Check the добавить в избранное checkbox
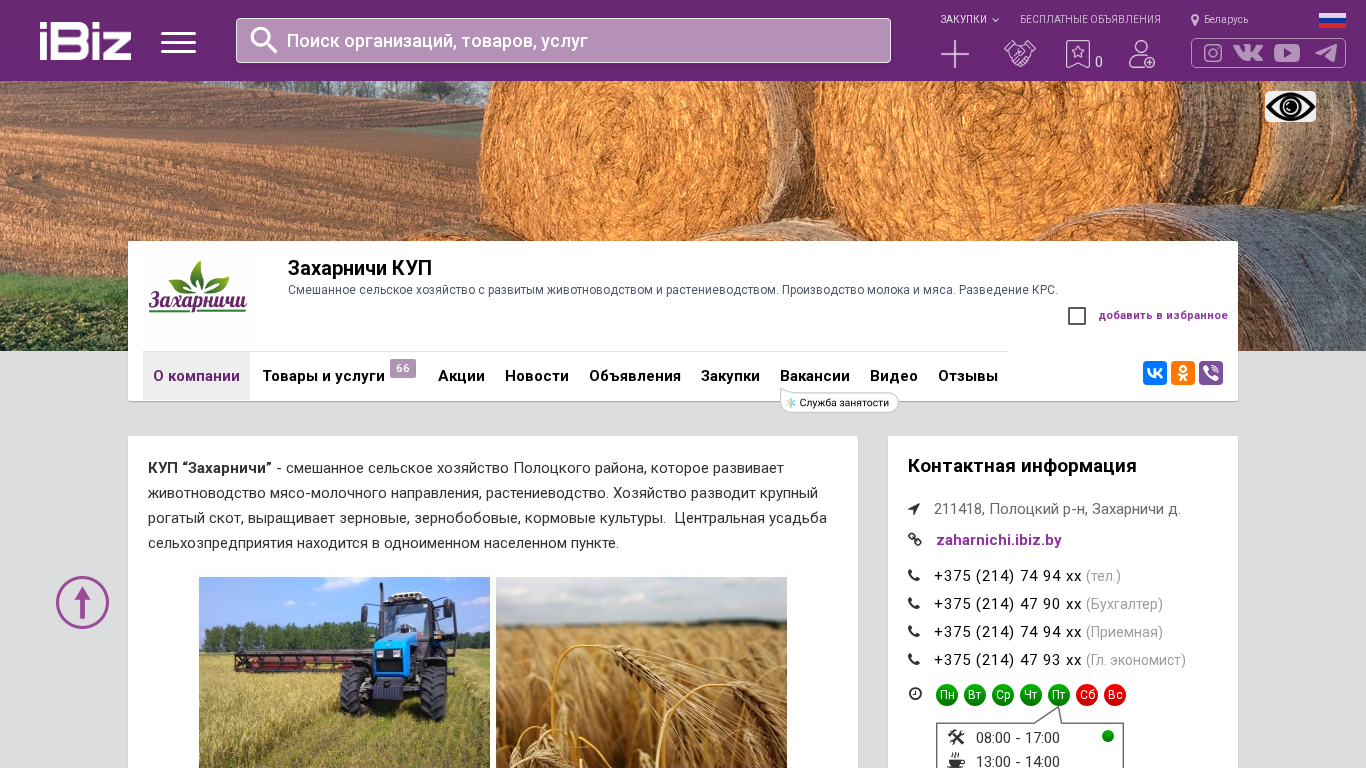Screen dimensions: 1366x768 tap(1077, 316)
